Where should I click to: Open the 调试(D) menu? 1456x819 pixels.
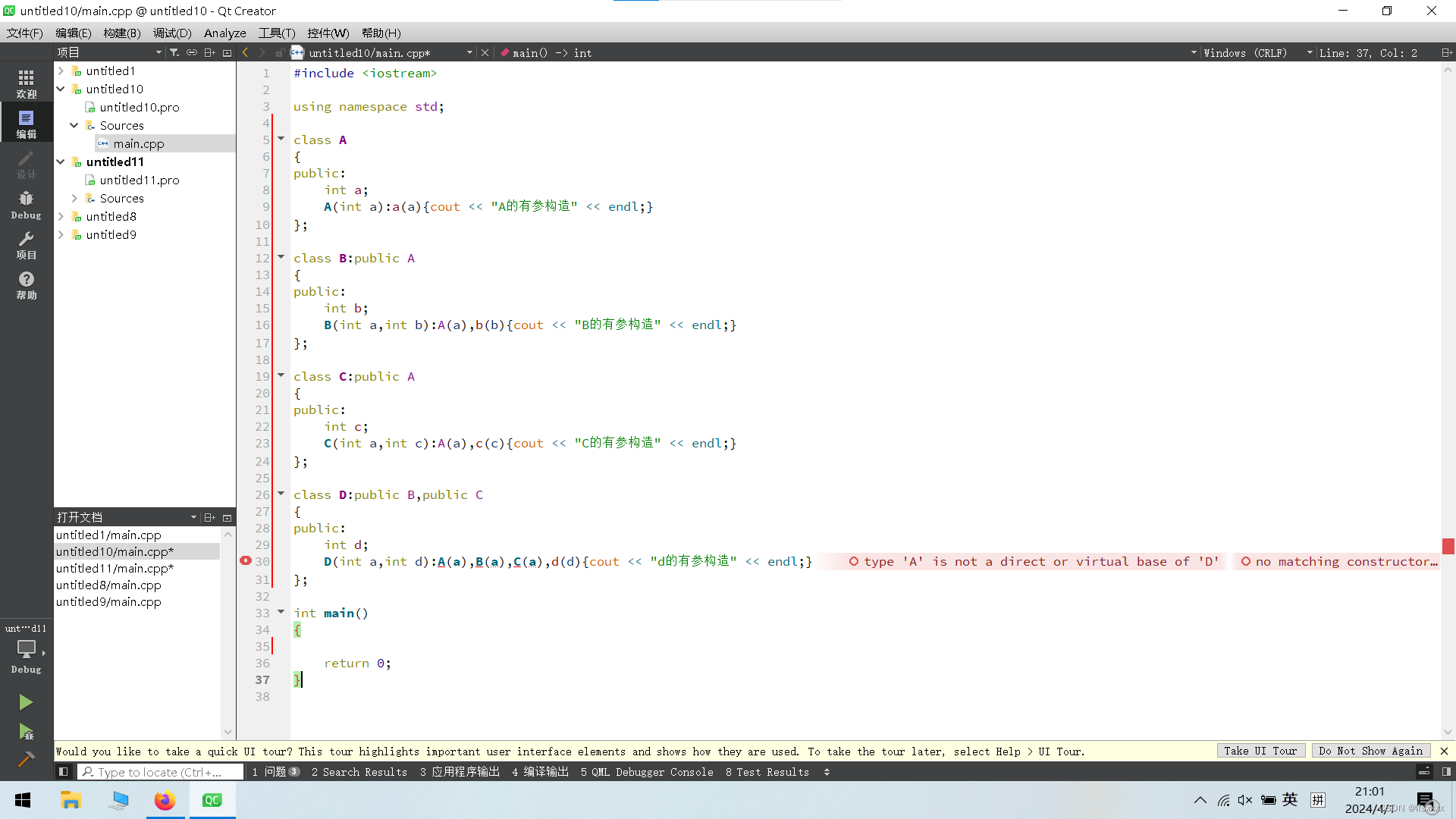tap(172, 33)
